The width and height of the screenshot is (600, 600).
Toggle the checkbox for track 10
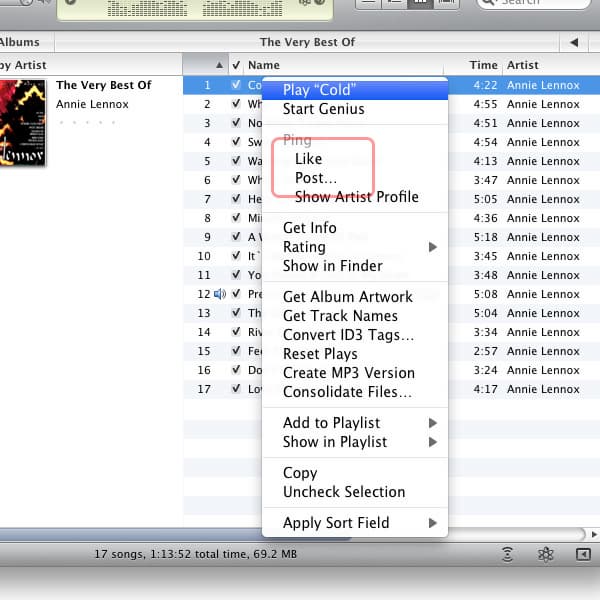(236, 256)
